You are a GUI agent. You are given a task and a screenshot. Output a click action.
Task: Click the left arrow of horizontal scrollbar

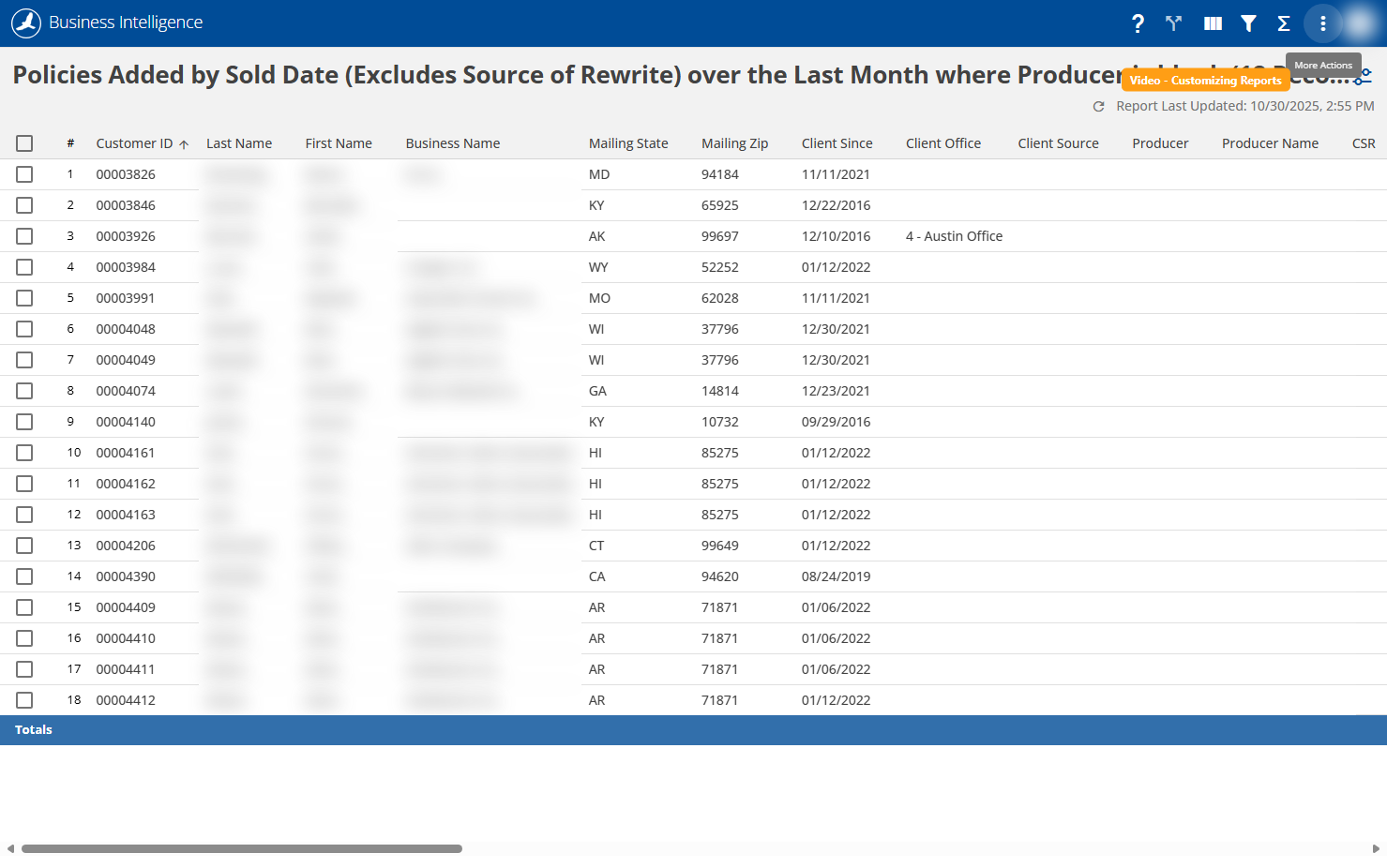click(10, 849)
